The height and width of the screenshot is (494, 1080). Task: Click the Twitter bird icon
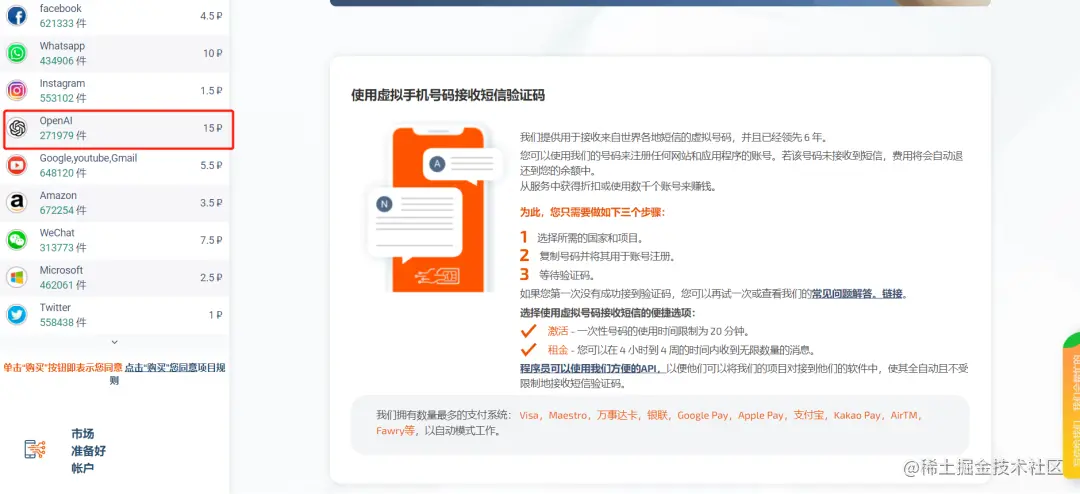(x=17, y=314)
